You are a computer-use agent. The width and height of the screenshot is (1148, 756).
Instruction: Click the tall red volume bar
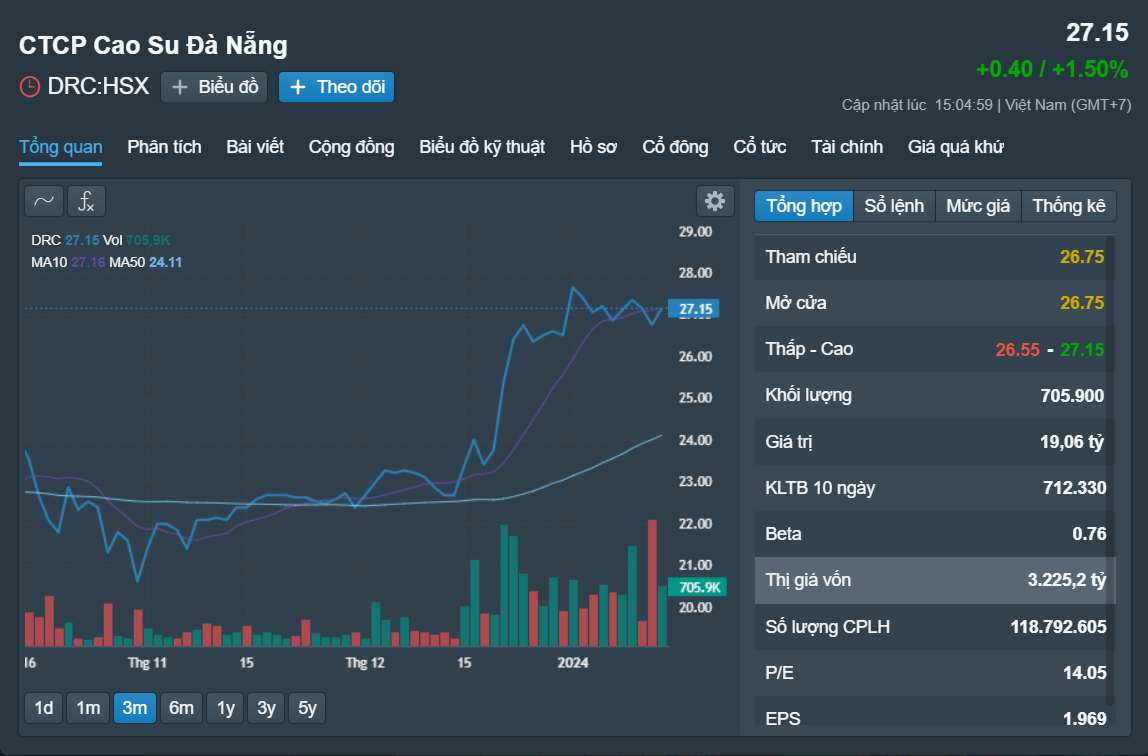pyautogui.click(x=652, y=583)
